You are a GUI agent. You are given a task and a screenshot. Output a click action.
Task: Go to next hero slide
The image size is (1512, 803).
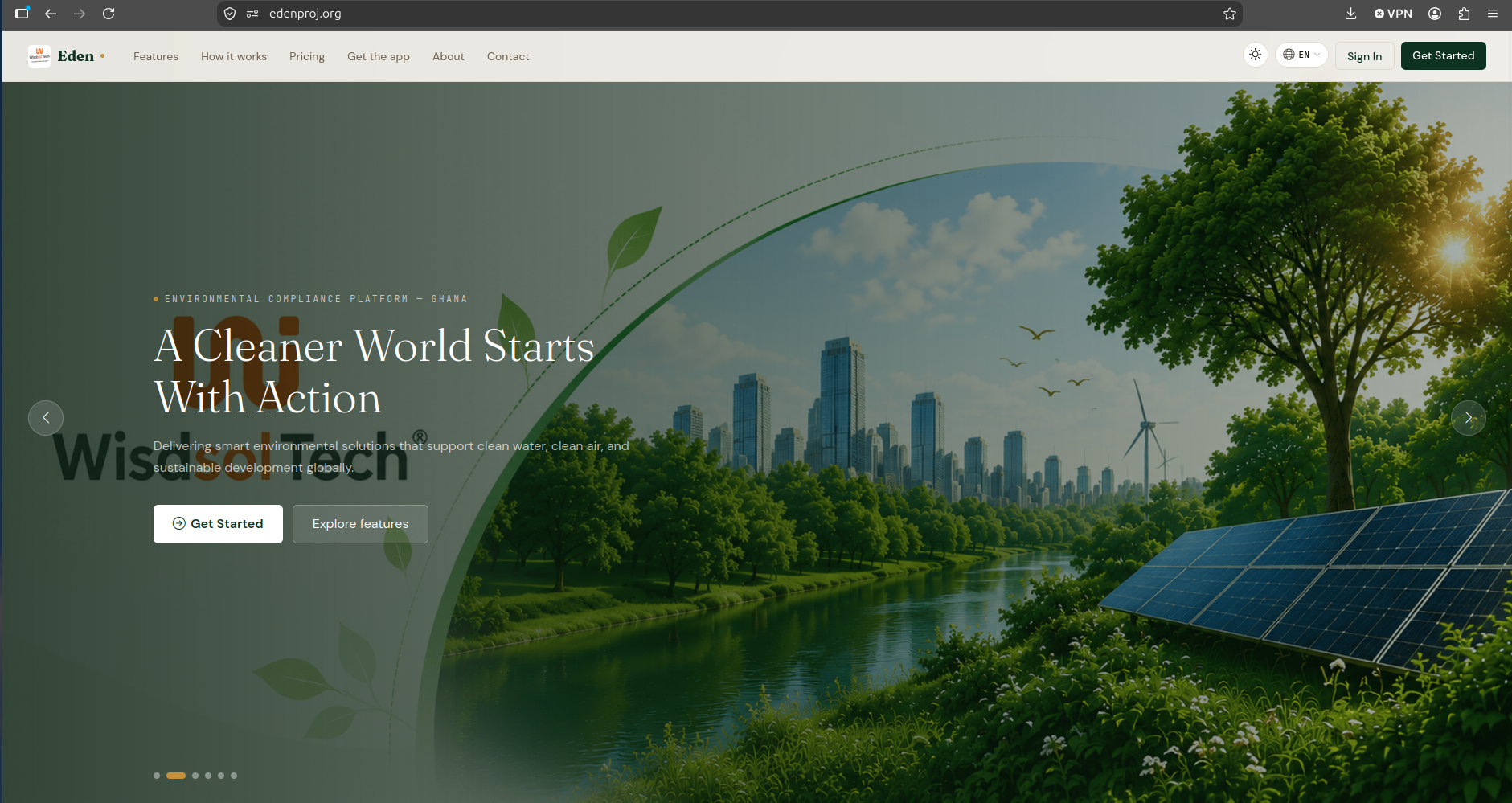pos(1469,418)
